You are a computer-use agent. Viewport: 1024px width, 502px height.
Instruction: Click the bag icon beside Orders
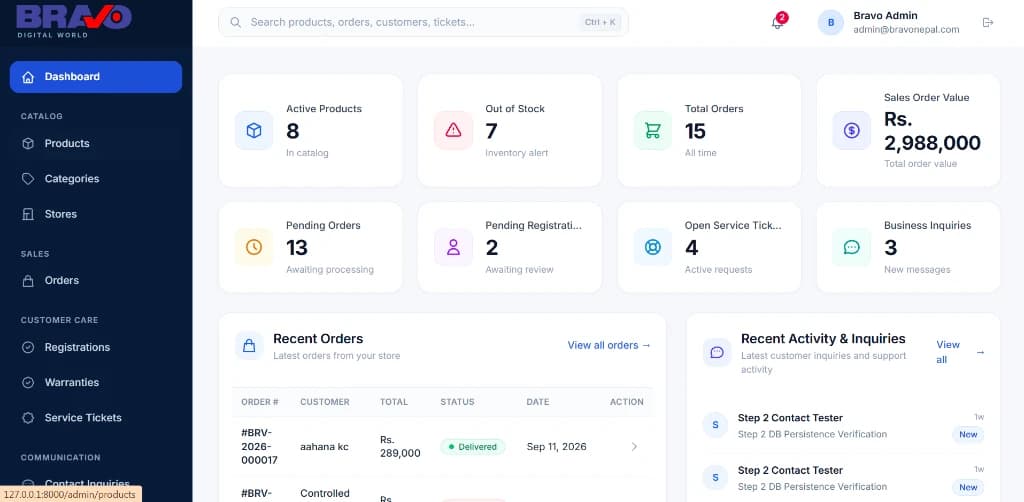pyautogui.click(x=28, y=281)
